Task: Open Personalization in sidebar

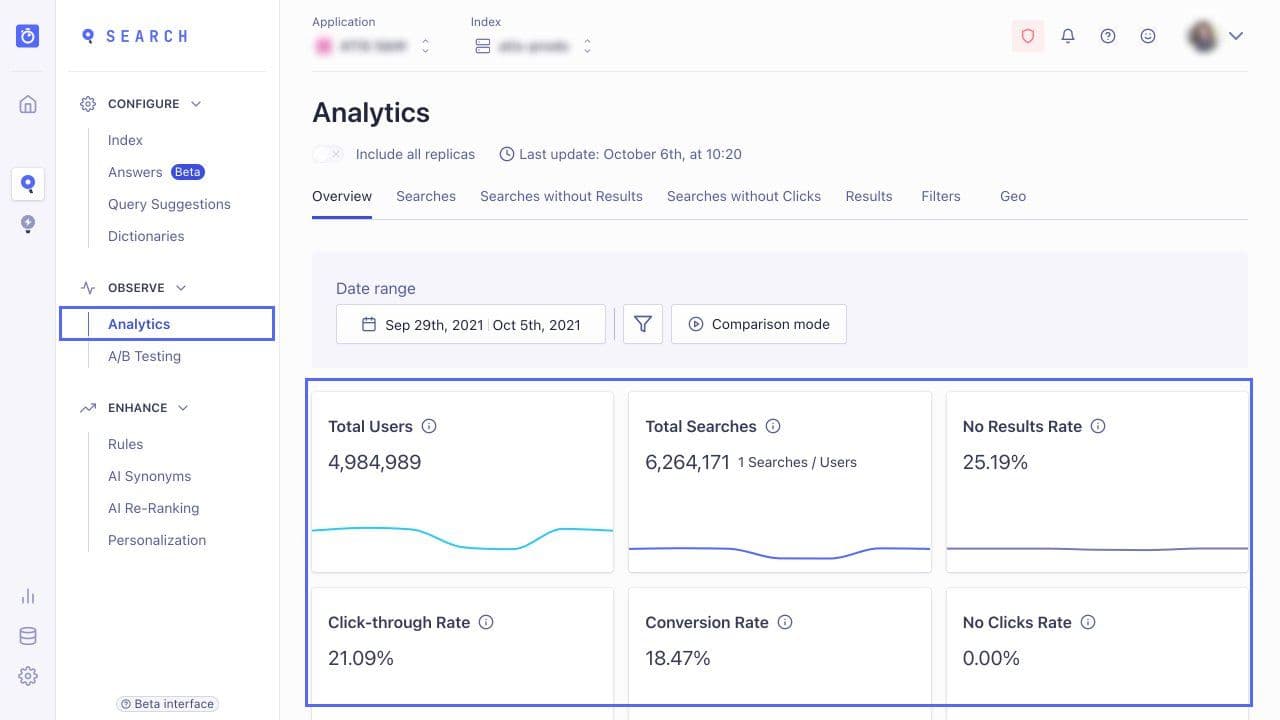Action: tap(157, 540)
